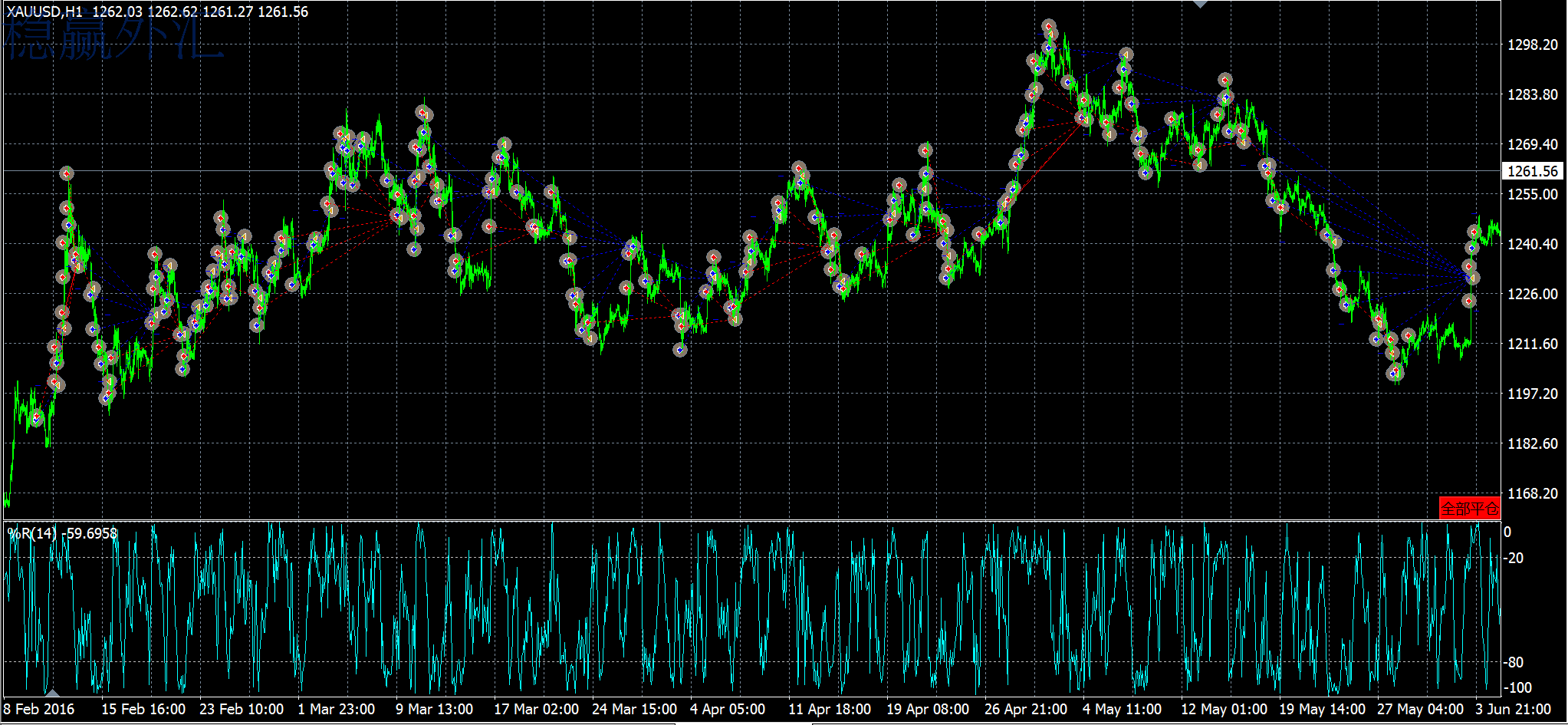Click the -100 level on the %R scale
This screenshot has width=1568, height=725.
coord(1517,687)
